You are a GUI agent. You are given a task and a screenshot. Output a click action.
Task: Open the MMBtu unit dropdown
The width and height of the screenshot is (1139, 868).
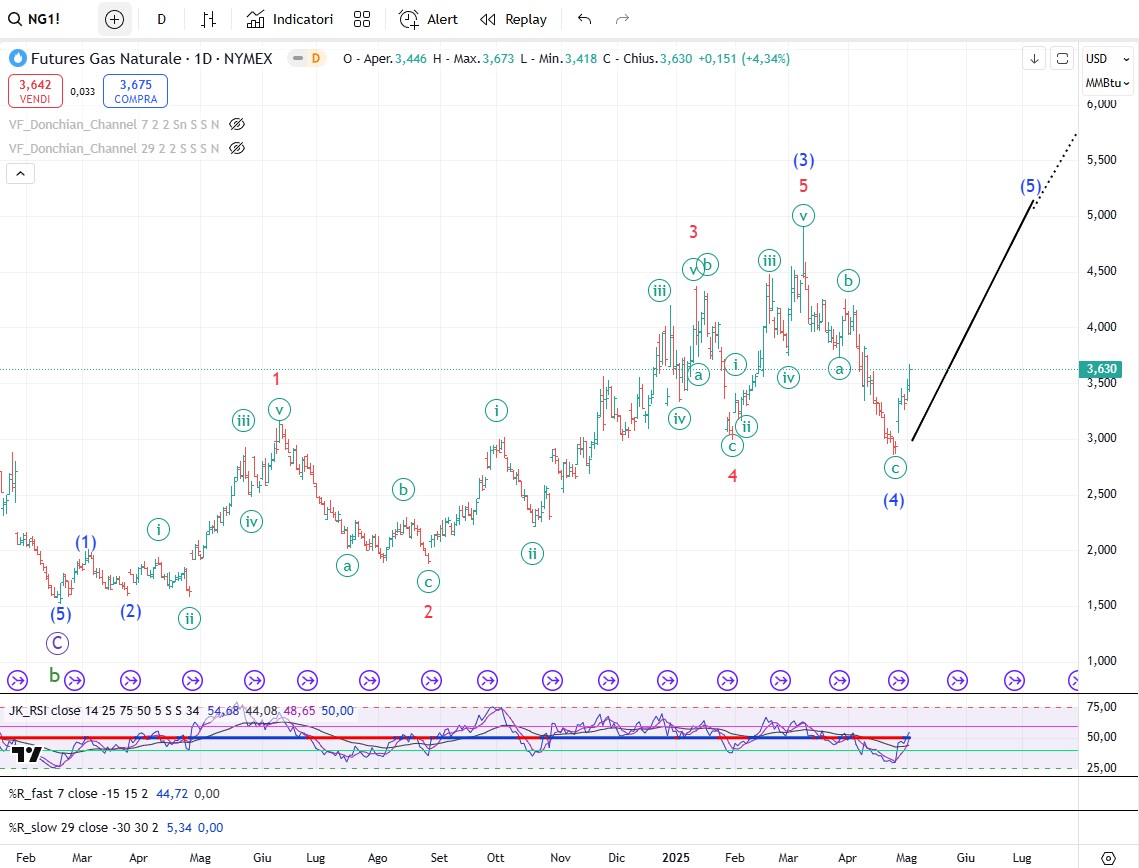[1108, 82]
